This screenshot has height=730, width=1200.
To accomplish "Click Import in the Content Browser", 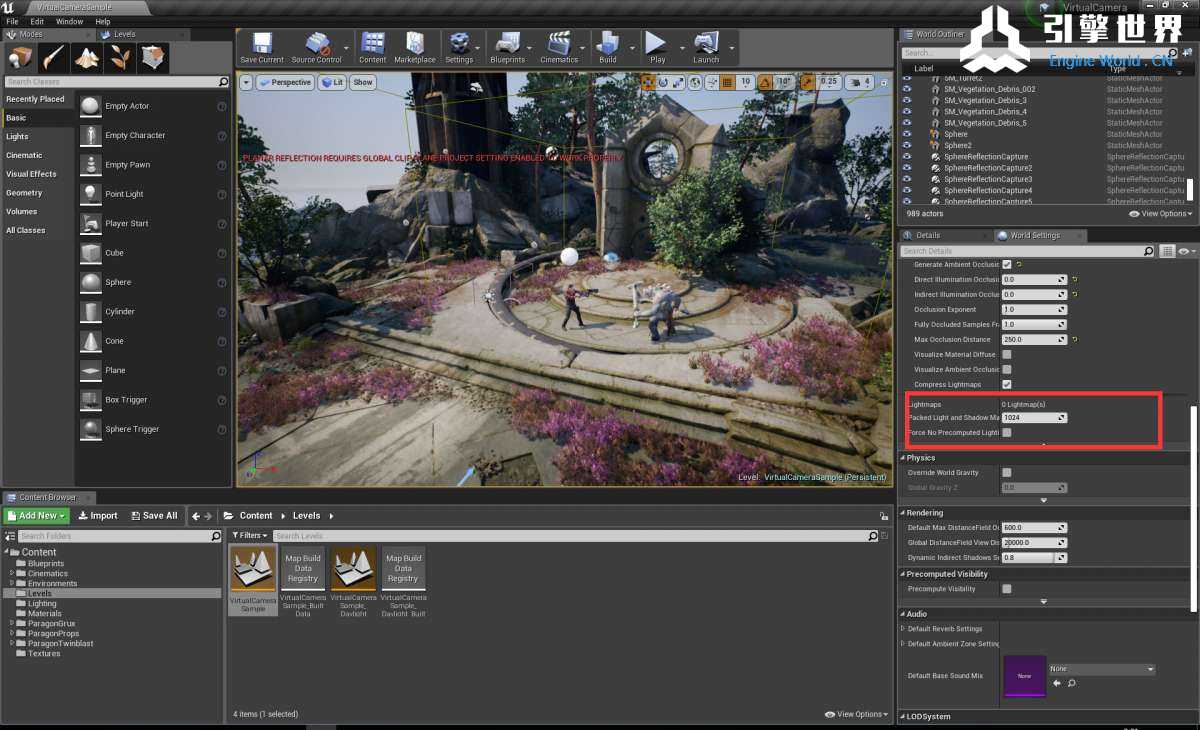I will point(98,516).
